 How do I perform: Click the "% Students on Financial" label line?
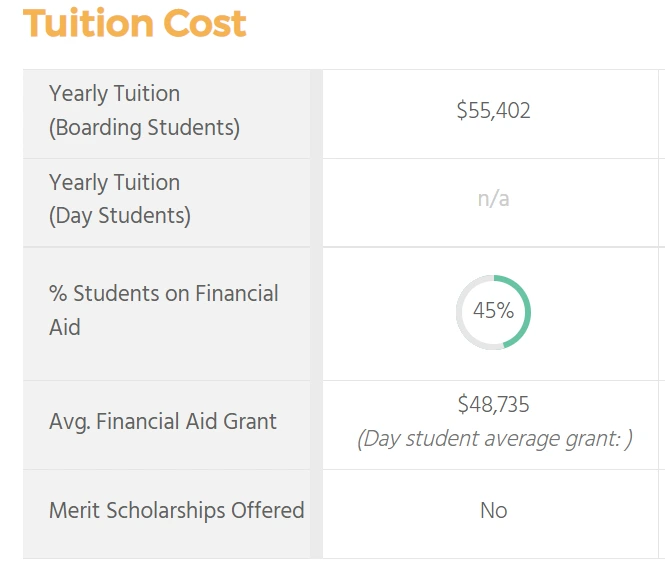(163, 294)
